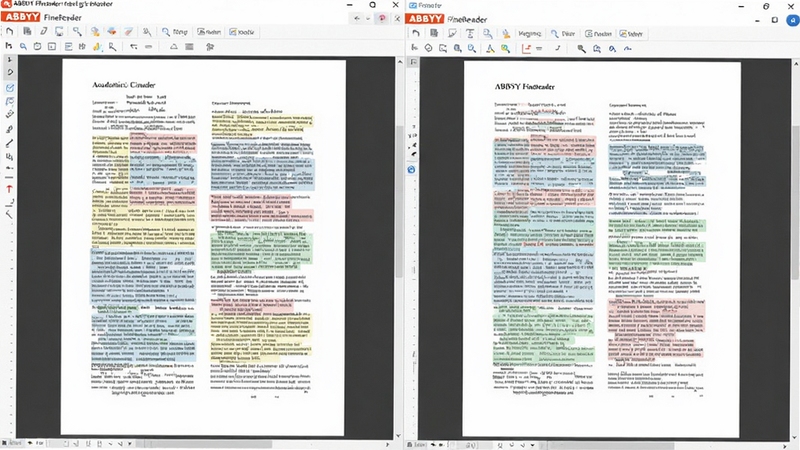
Task: Click the blue user avatar in right window header
Action: 792,20
